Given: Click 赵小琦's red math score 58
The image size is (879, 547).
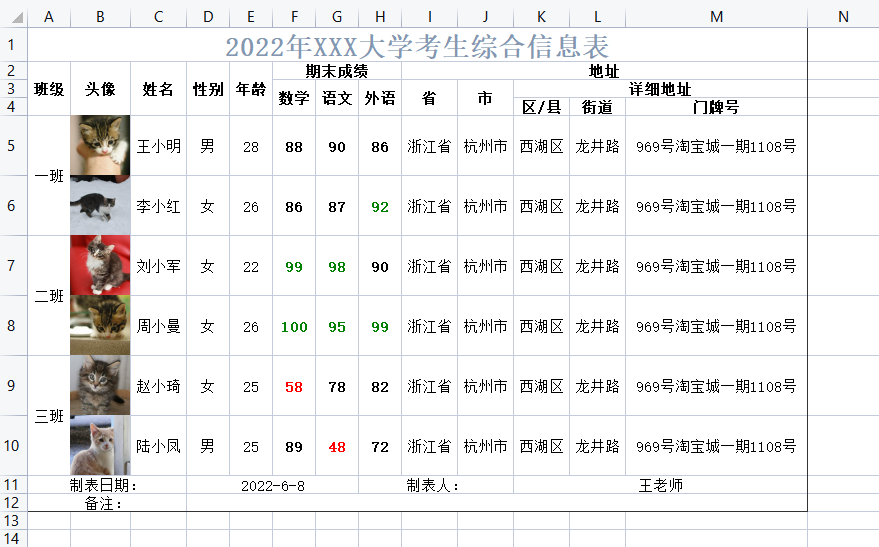Looking at the screenshot, I should click(294, 386).
